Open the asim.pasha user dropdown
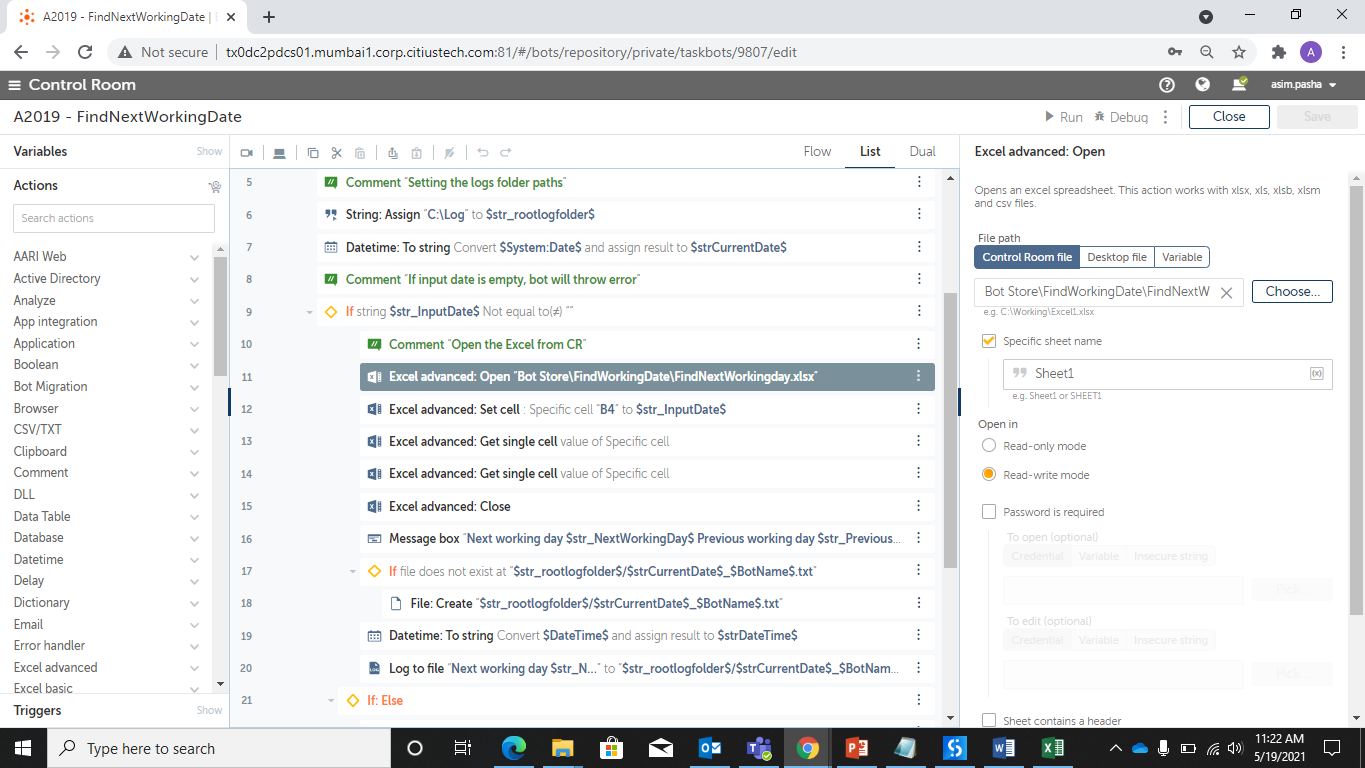Image resolution: width=1365 pixels, height=768 pixels. [x=1303, y=85]
